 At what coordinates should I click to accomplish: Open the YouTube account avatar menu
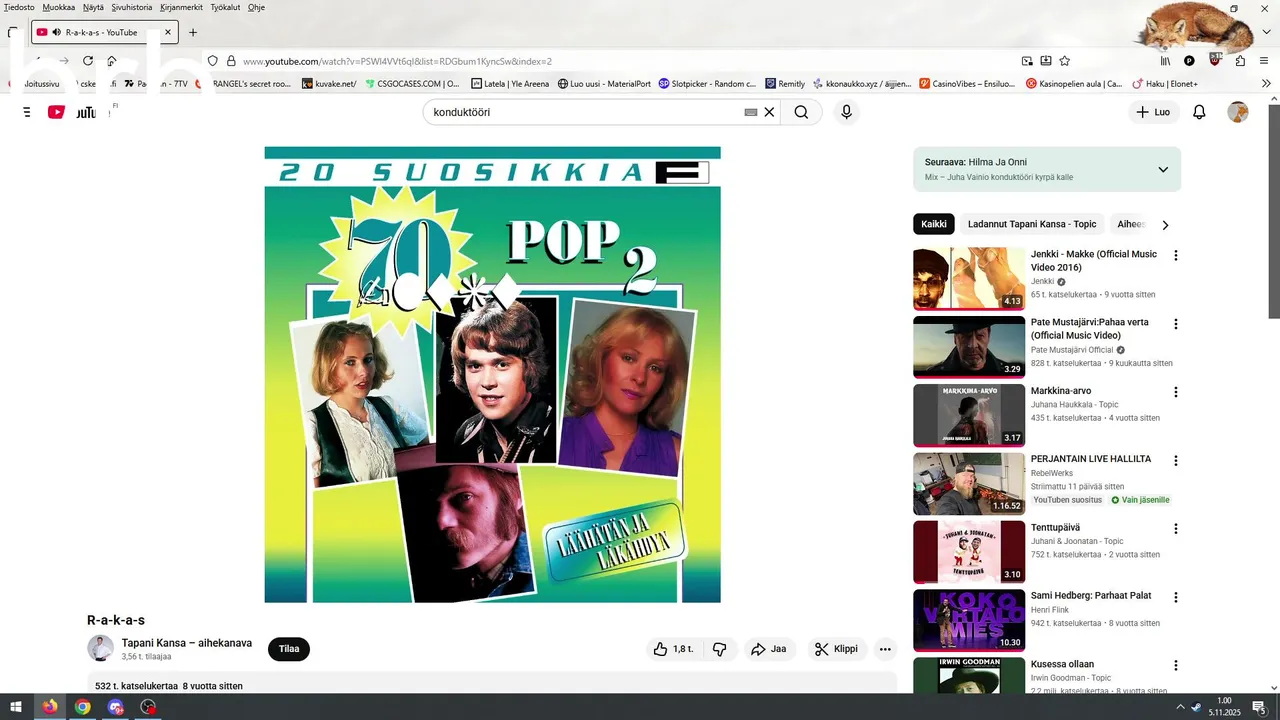(x=1238, y=112)
